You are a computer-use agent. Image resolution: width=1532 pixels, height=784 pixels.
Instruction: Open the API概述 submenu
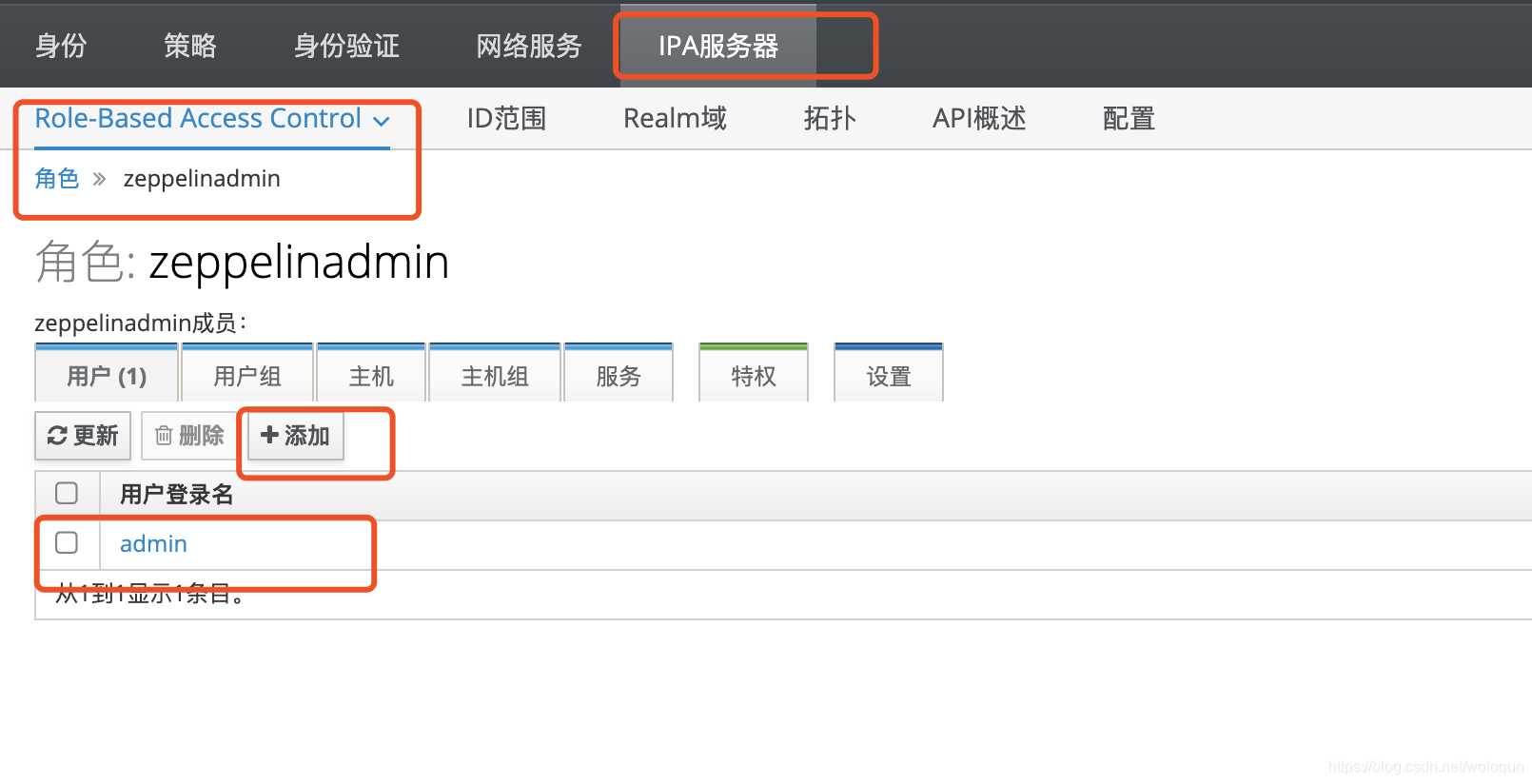pyautogui.click(x=979, y=119)
